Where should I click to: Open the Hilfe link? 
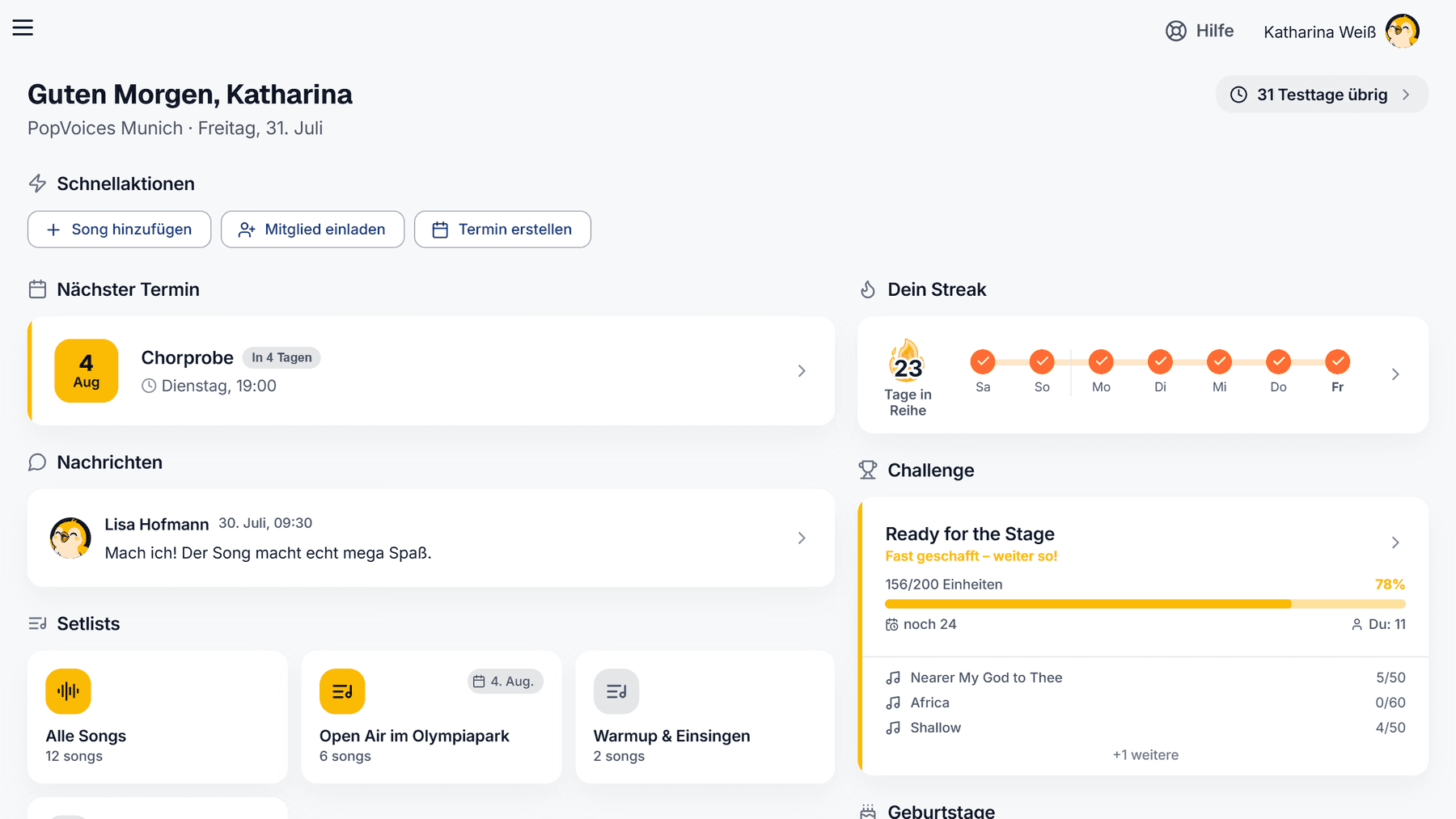(1200, 31)
